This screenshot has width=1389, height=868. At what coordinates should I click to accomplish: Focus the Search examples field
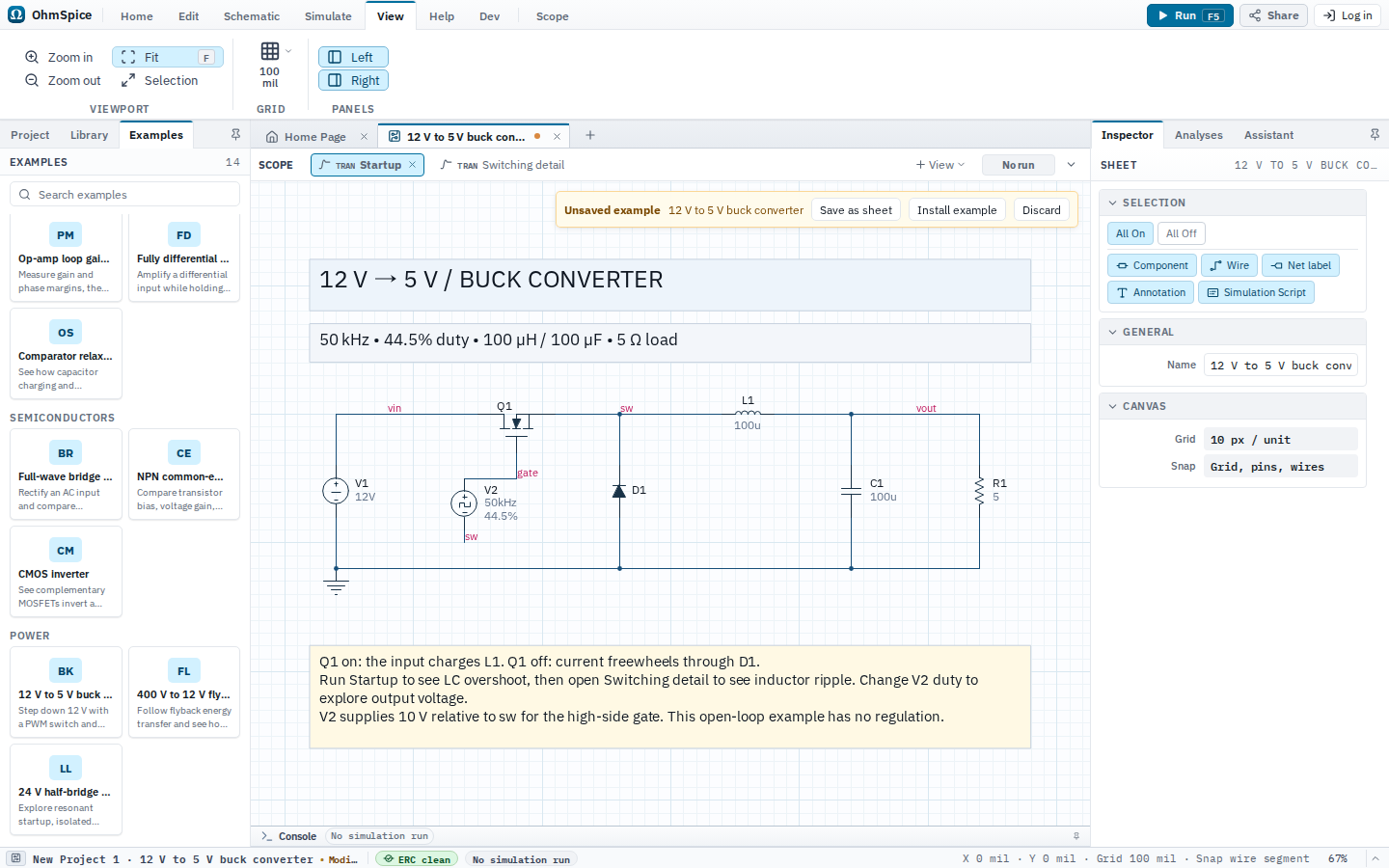coord(124,194)
